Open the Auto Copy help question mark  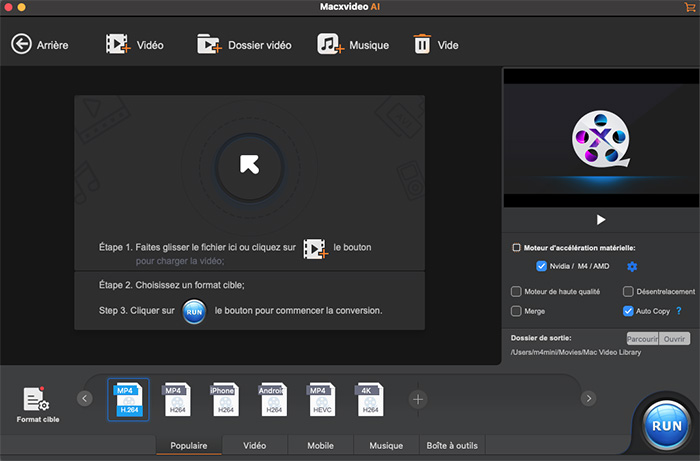679,311
